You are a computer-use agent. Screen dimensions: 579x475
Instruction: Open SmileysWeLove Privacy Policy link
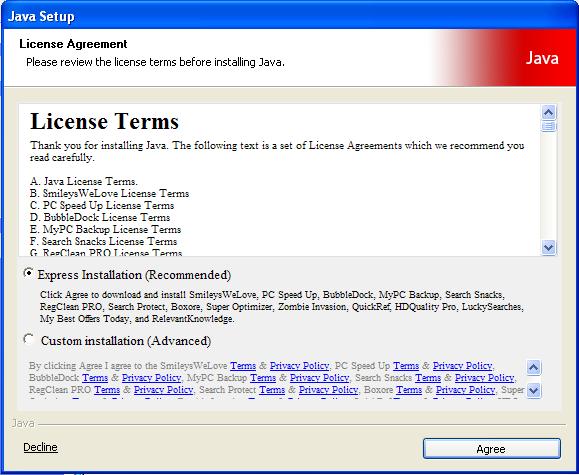[x=299, y=366]
